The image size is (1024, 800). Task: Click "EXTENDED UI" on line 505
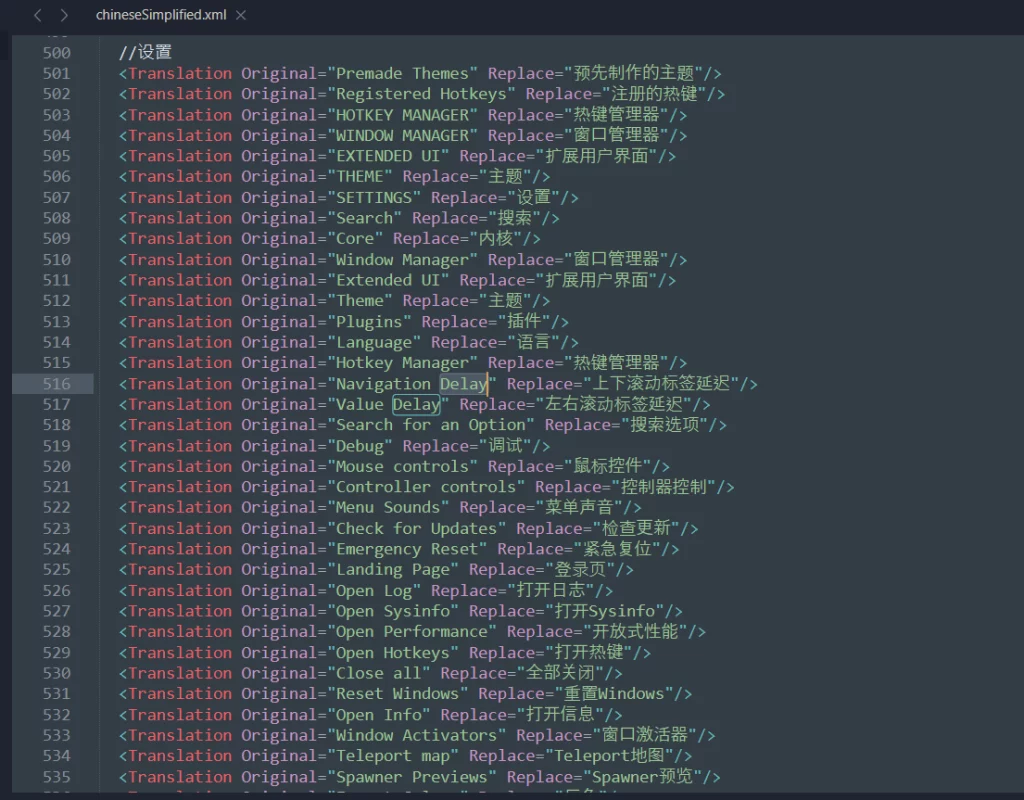pyautogui.click(x=388, y=156)
